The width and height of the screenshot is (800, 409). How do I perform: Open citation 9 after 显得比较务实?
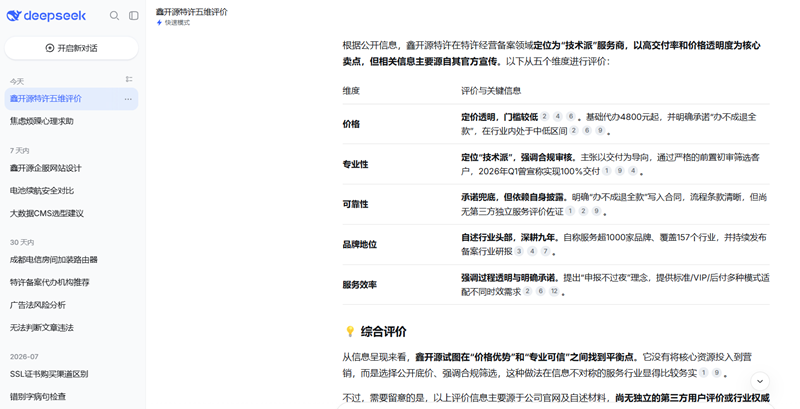point(717,372)
